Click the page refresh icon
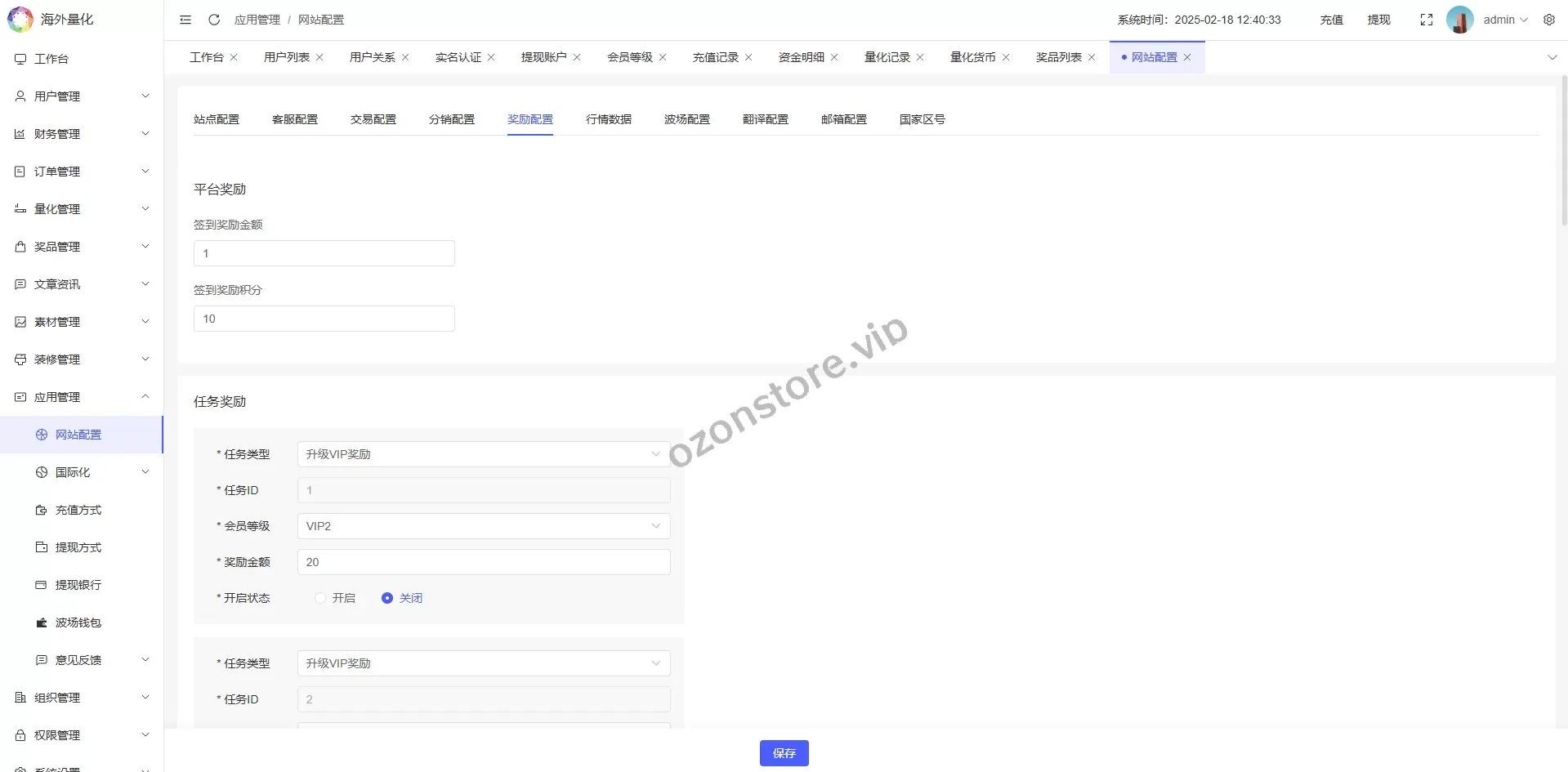 (214, 20)
